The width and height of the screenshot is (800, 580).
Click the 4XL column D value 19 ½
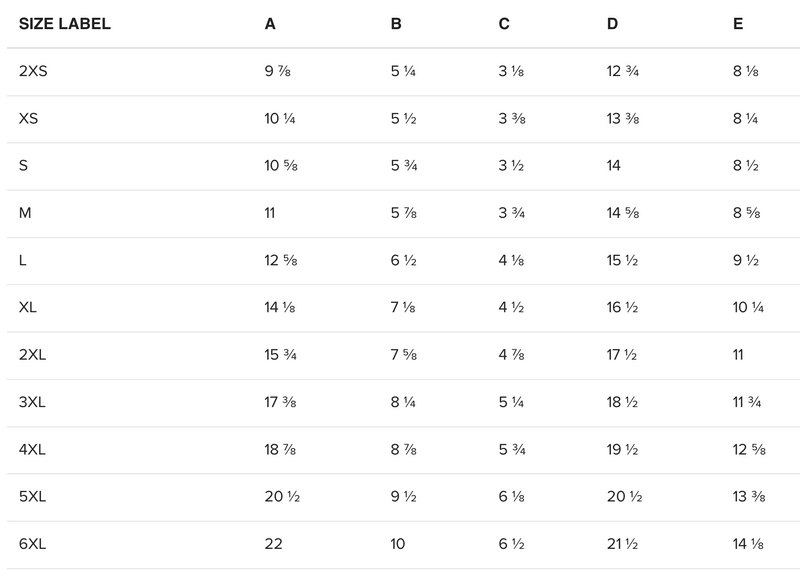coord(625,449)
